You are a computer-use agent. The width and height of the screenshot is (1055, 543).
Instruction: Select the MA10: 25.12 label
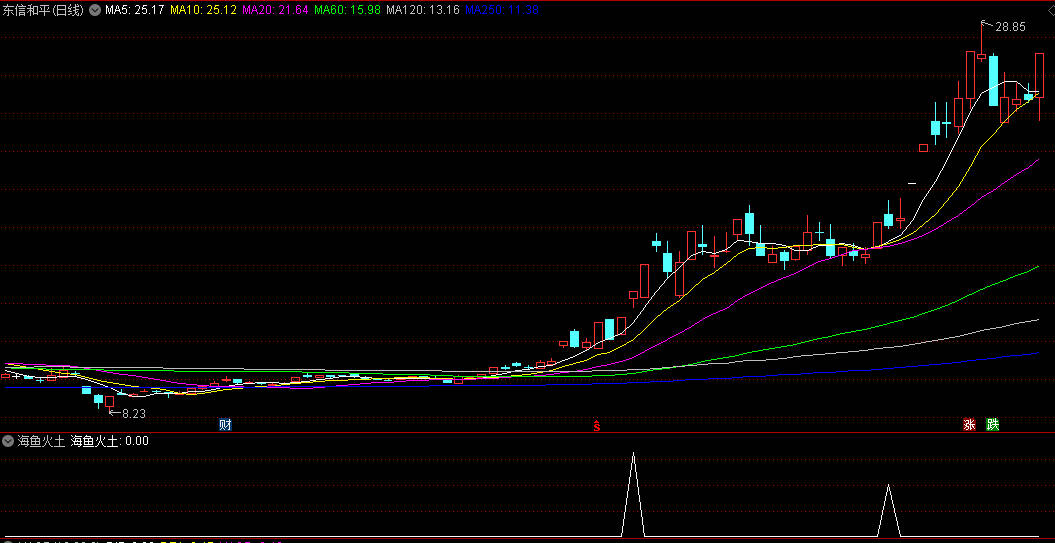[x=203, y=10]
